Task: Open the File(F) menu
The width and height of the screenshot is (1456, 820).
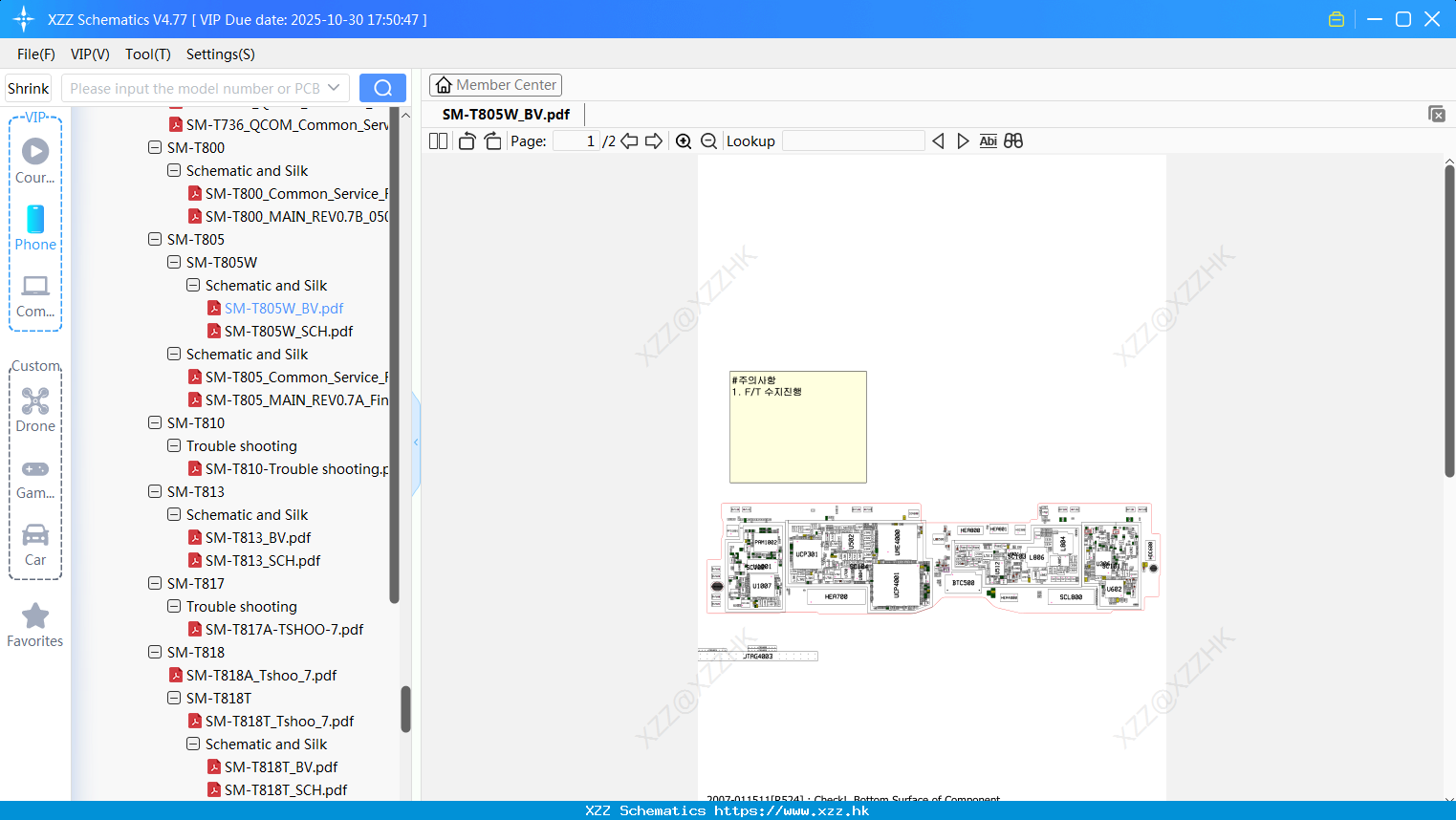Action: pos(36,54)
